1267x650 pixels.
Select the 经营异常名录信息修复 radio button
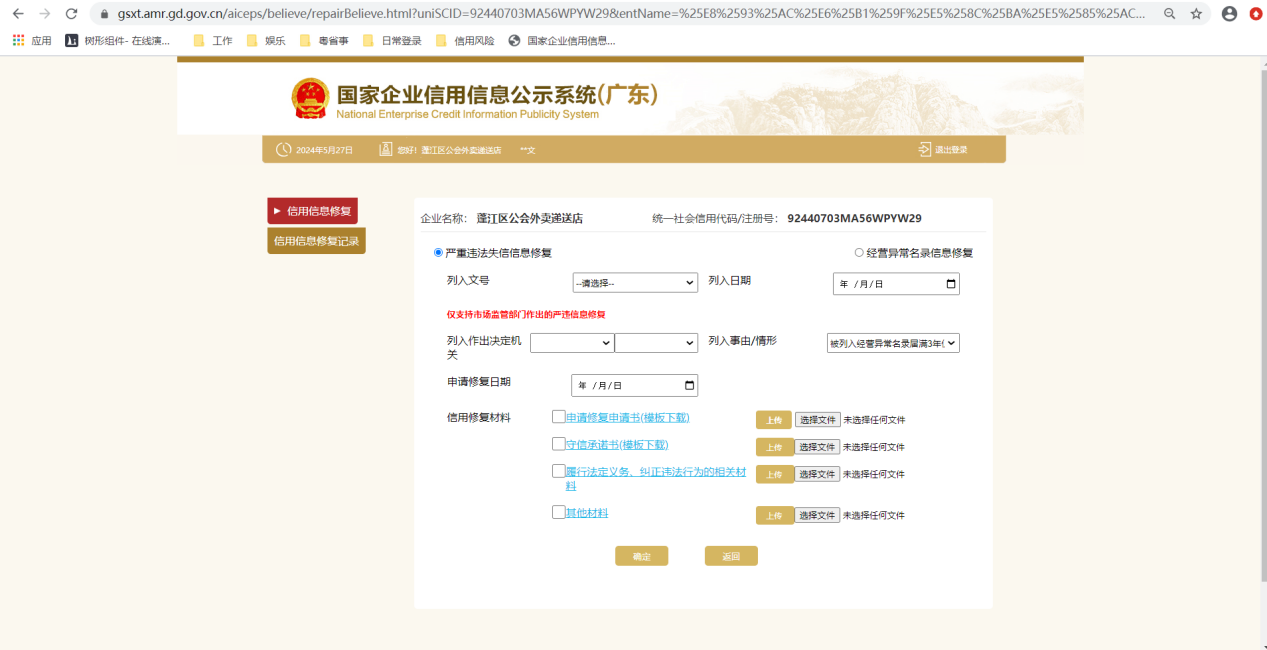click(858, 252)
